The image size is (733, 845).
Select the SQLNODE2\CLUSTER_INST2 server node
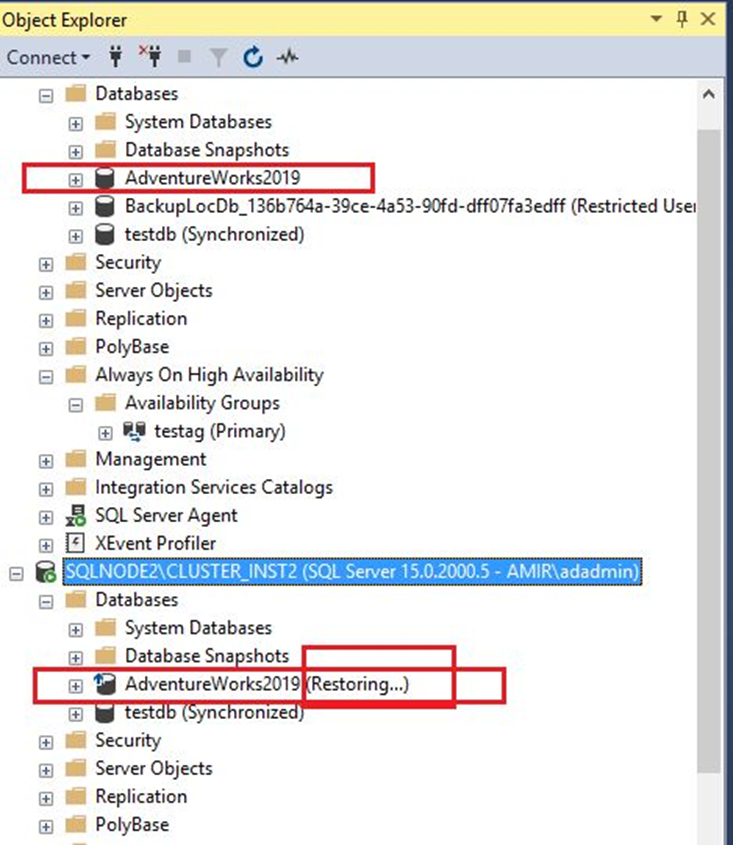350,572
